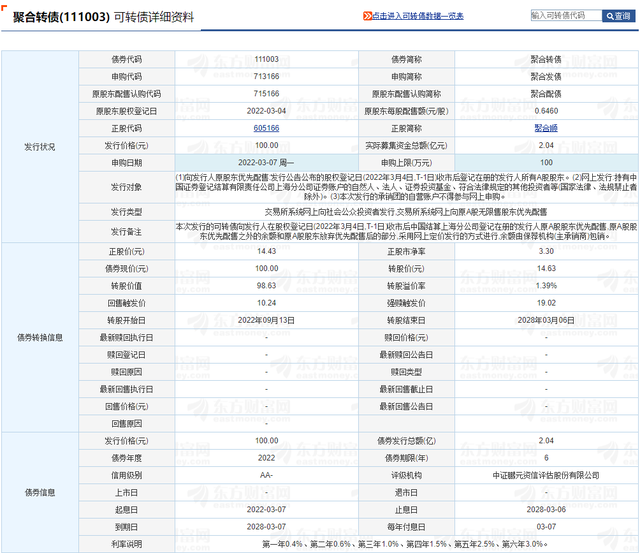Click the 利率说明 interest rate description text
Image resolution: width=640 pixels, height=553 pixels.
pos(404,544)
